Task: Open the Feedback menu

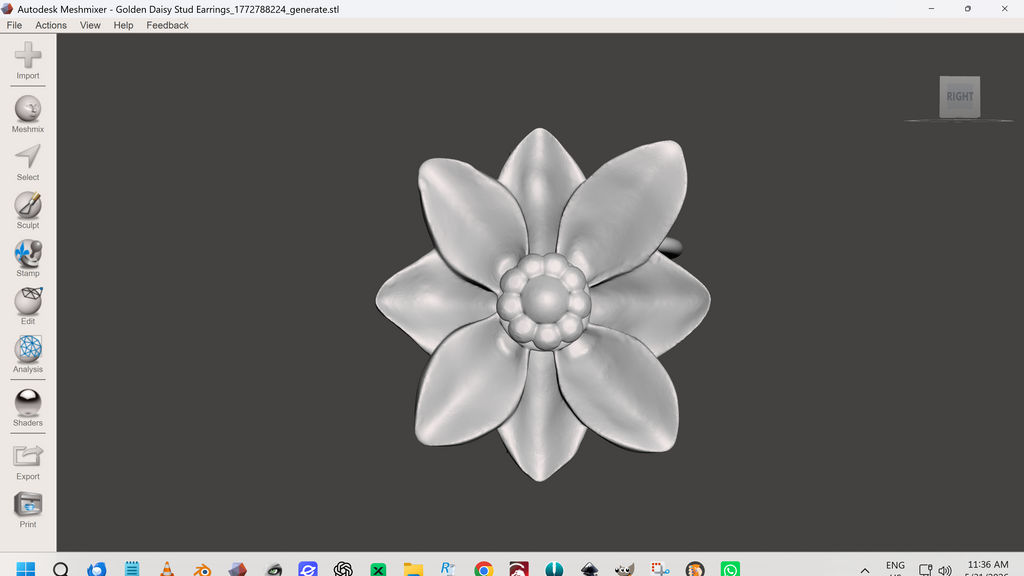Action: point(167,25)
